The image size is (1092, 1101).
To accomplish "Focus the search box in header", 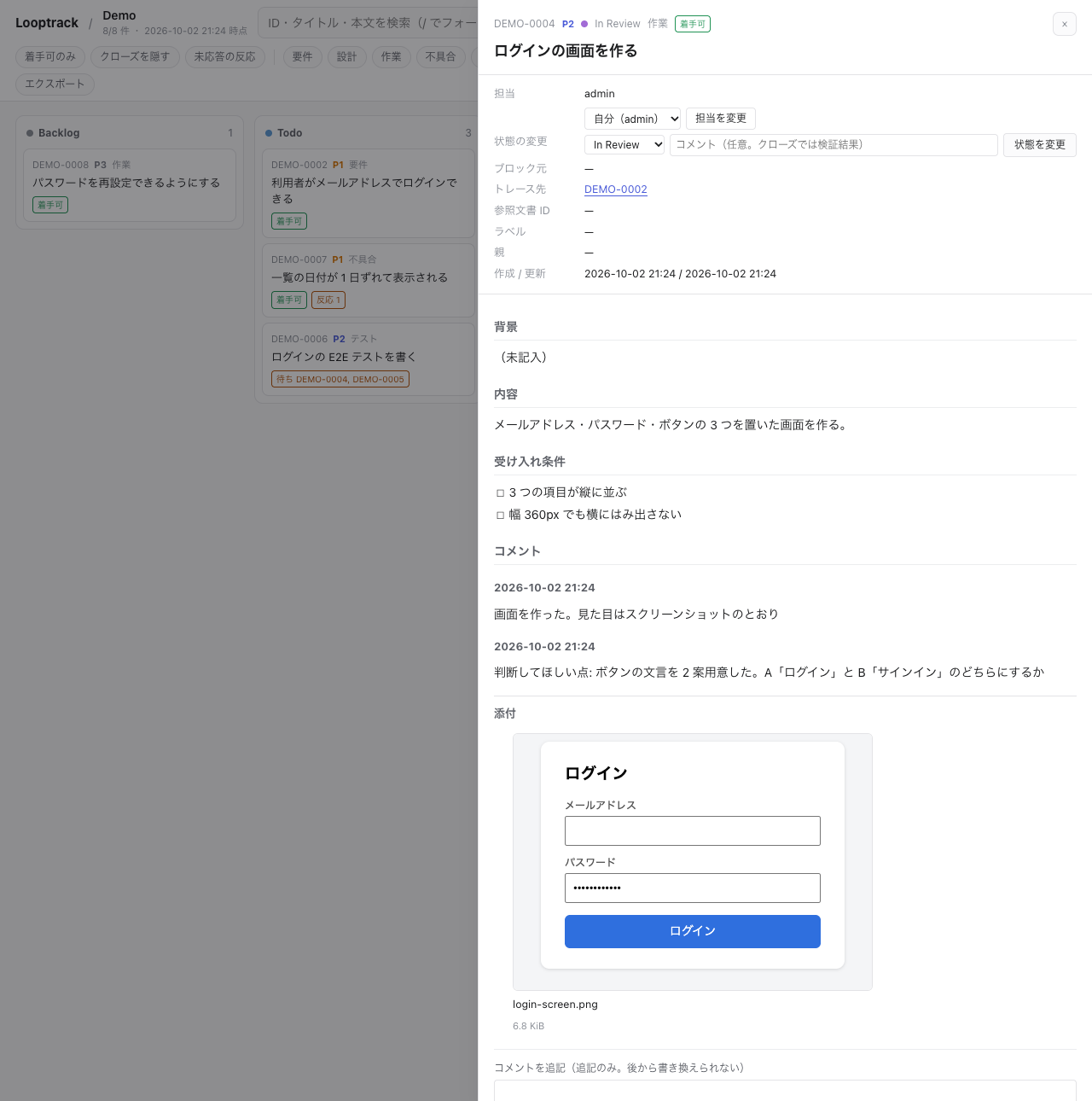I will (369, 23).
